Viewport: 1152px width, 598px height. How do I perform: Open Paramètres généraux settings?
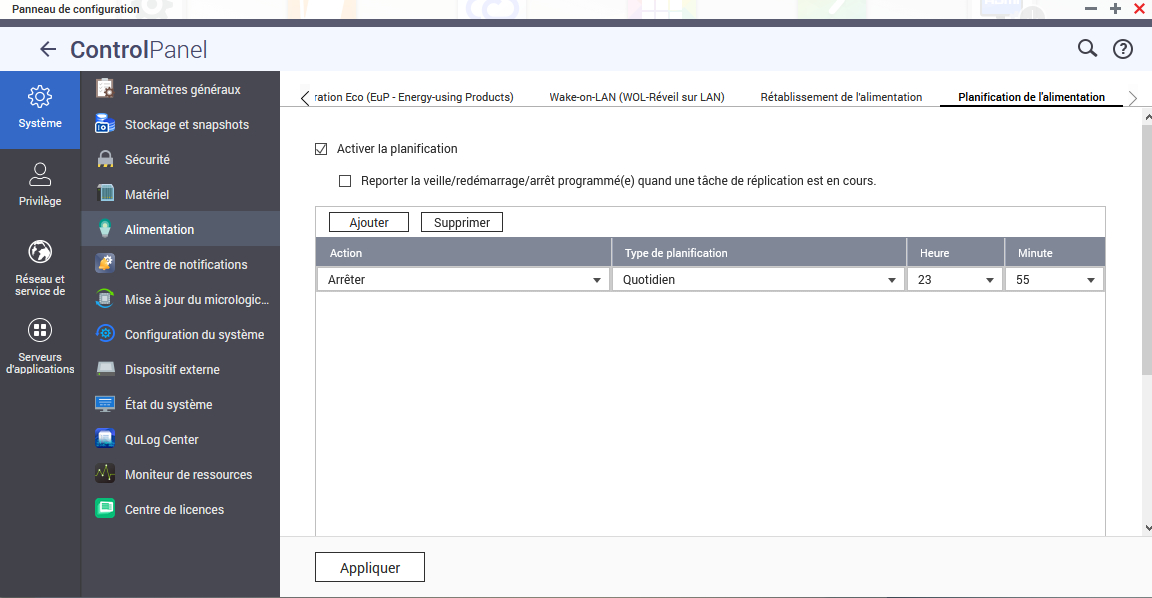pos(183,90)
